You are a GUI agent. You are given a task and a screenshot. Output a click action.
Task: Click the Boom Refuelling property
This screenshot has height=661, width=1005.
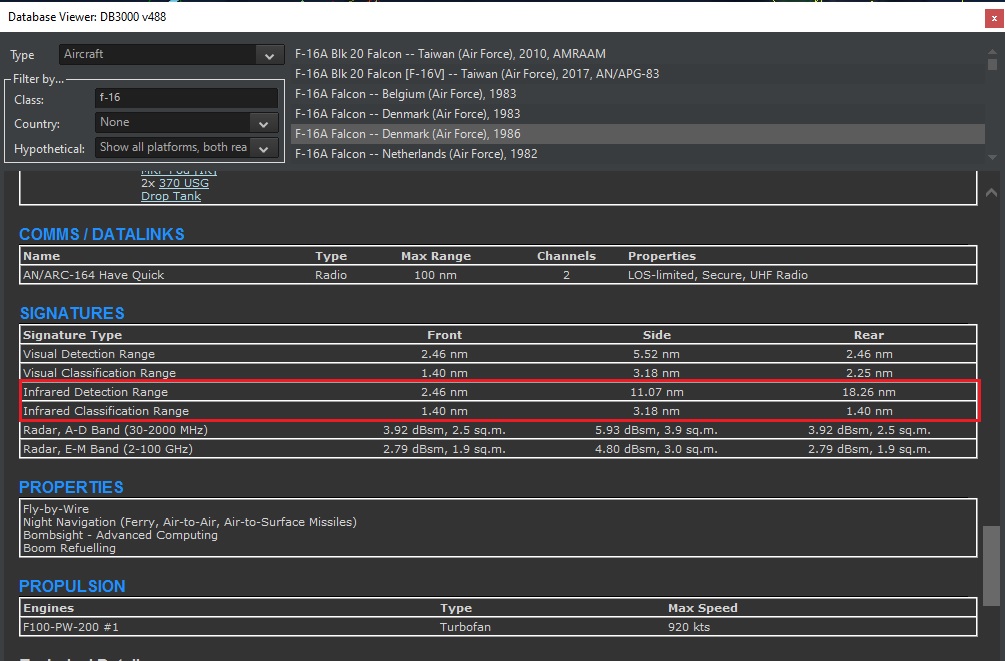point(69,548)
